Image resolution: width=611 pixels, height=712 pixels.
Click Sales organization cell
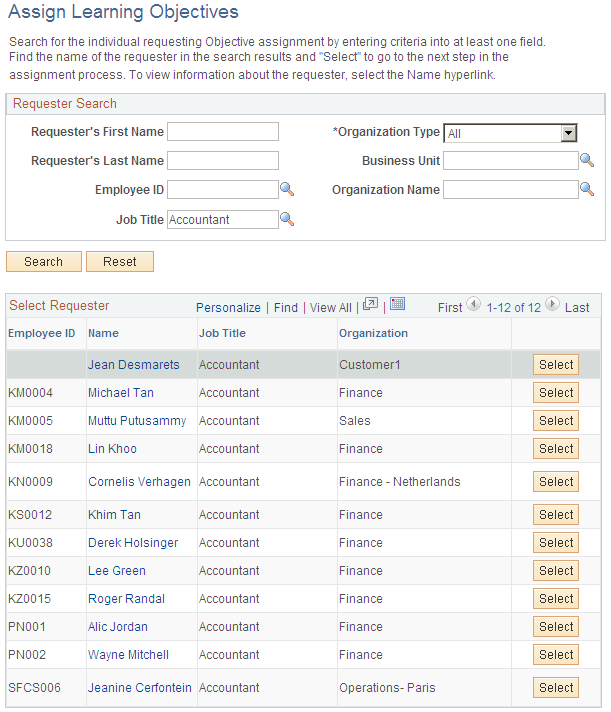pyautogui.click(x=355, y=421)
